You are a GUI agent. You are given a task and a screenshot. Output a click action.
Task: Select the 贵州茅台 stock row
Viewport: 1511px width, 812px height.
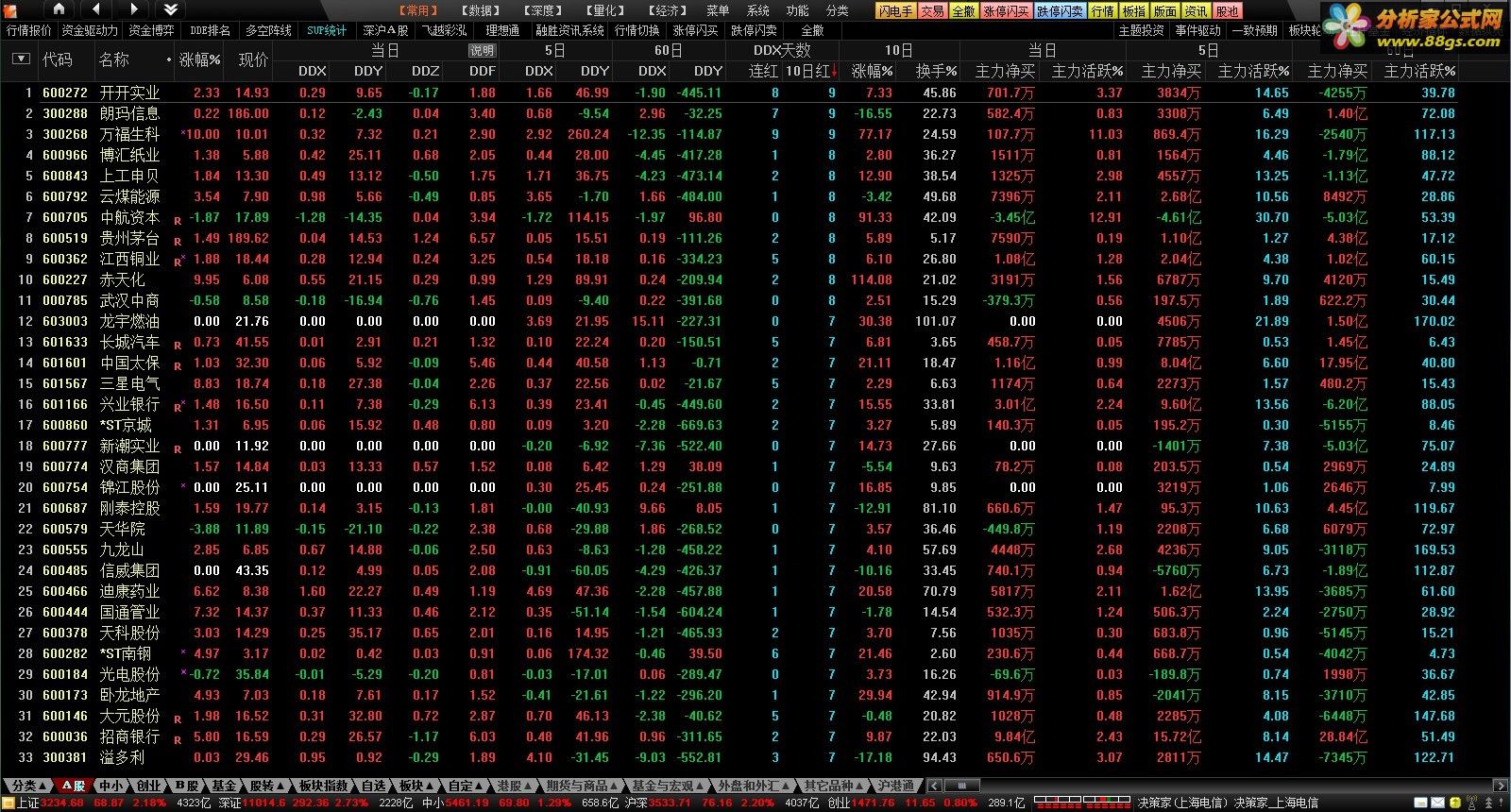[x=727, y=238]
